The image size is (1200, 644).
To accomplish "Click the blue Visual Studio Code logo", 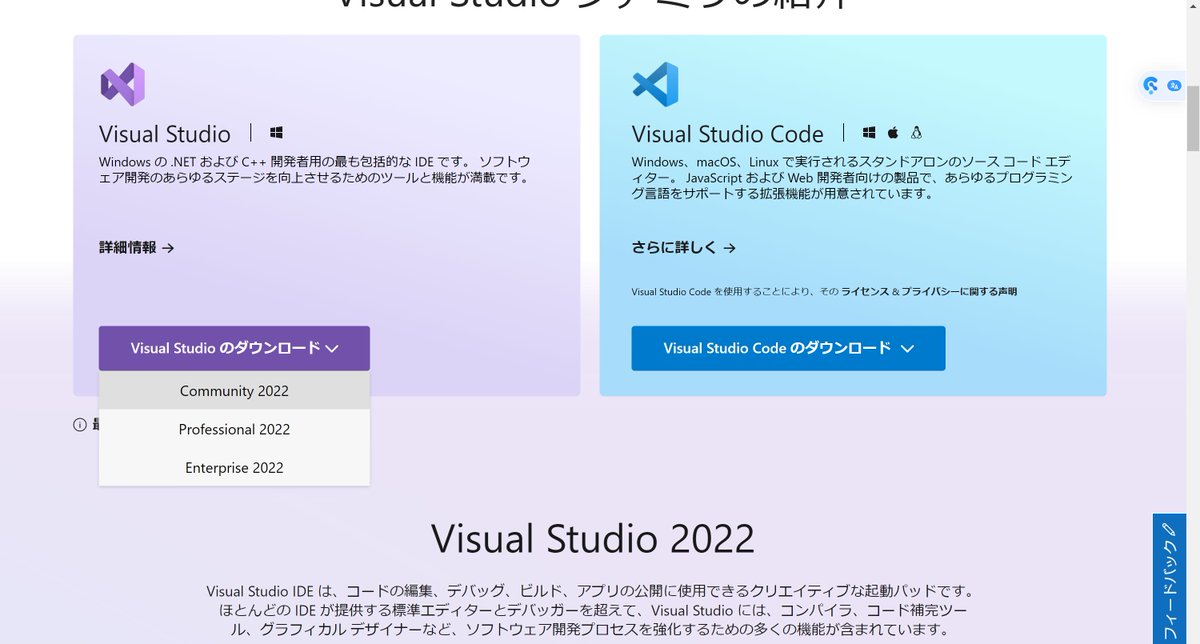I will click(x=656, y=84).
